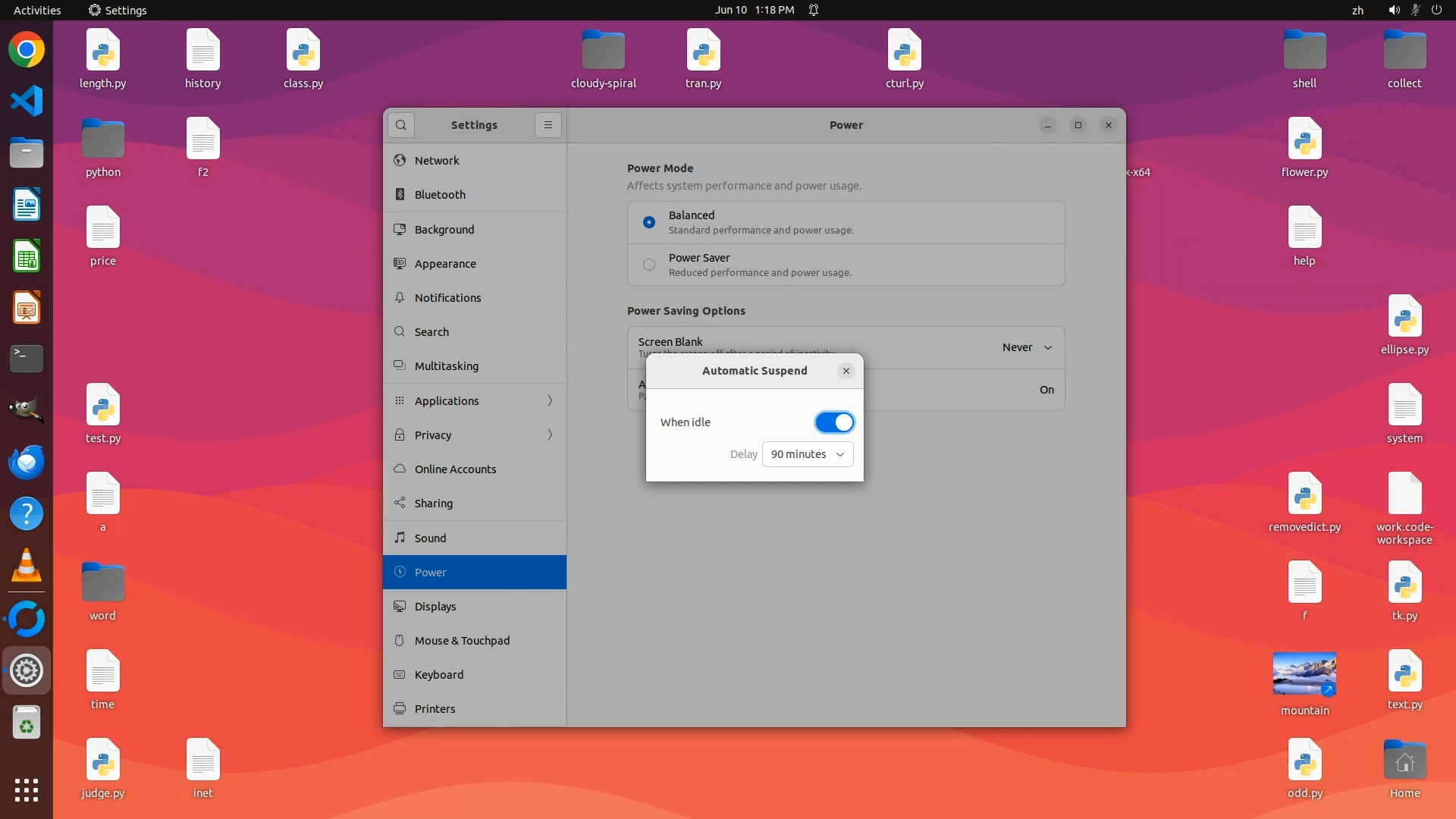Switch to the Displays panel
Screen dimensions: 1456x819
coord(435,607)
